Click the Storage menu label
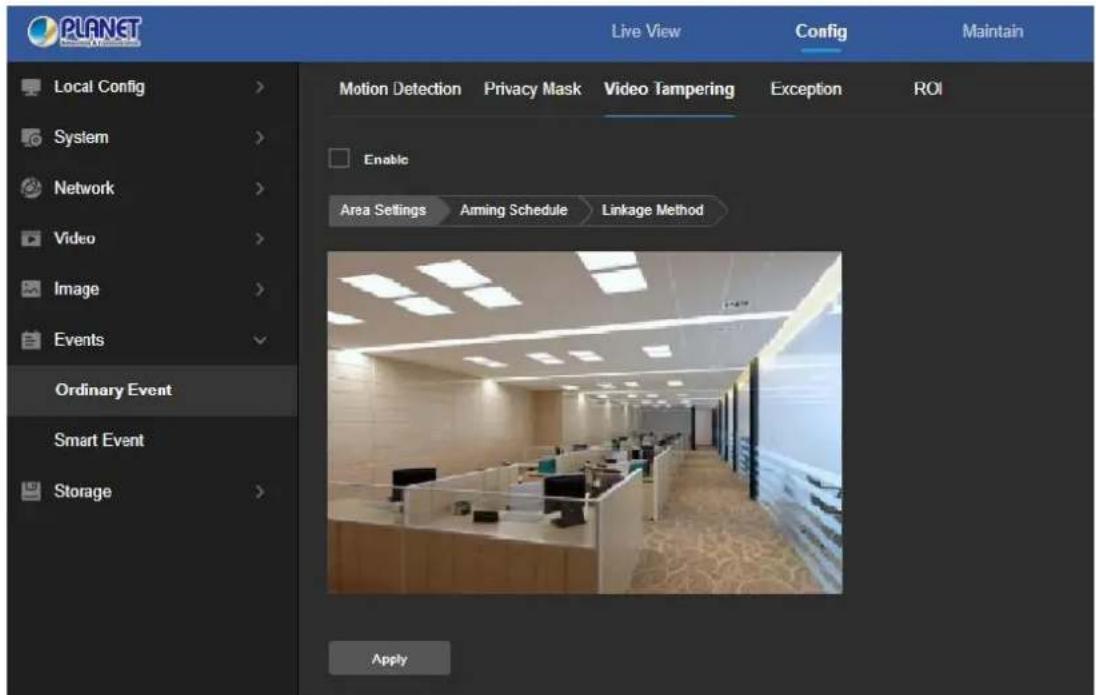Screen dimensions: 1096x695 82,492
